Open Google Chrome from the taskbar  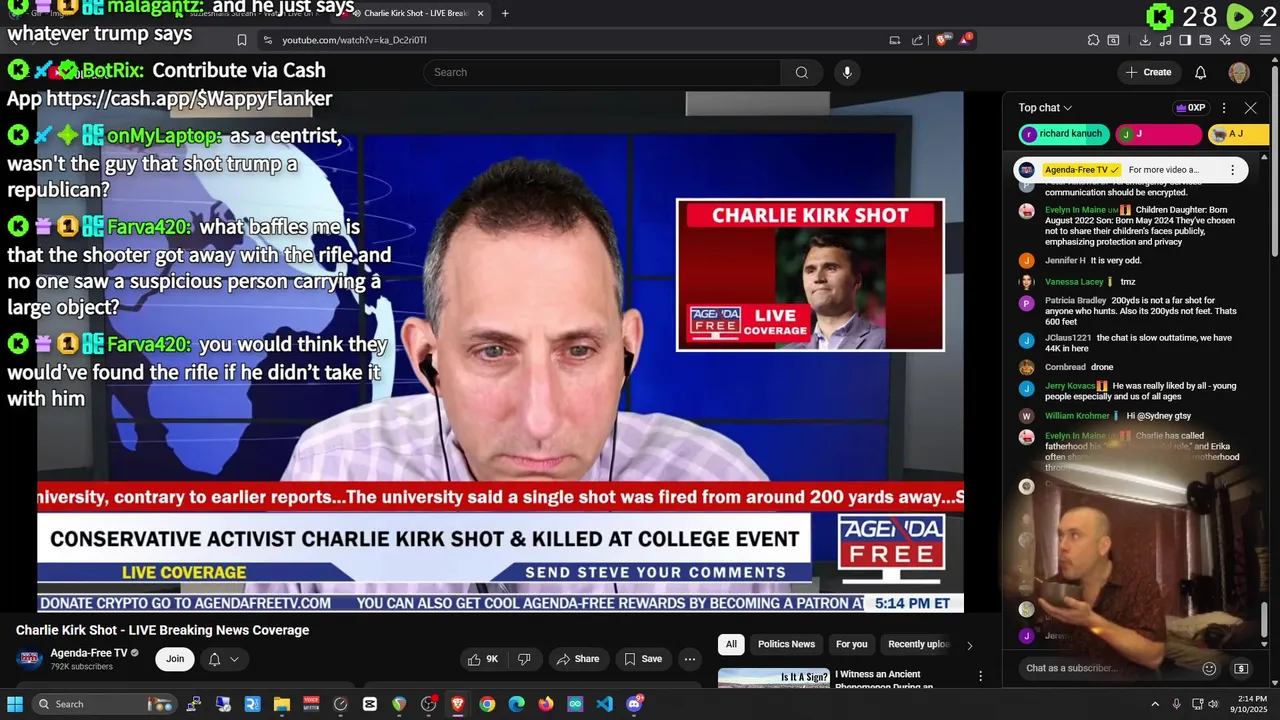point(487,704)
